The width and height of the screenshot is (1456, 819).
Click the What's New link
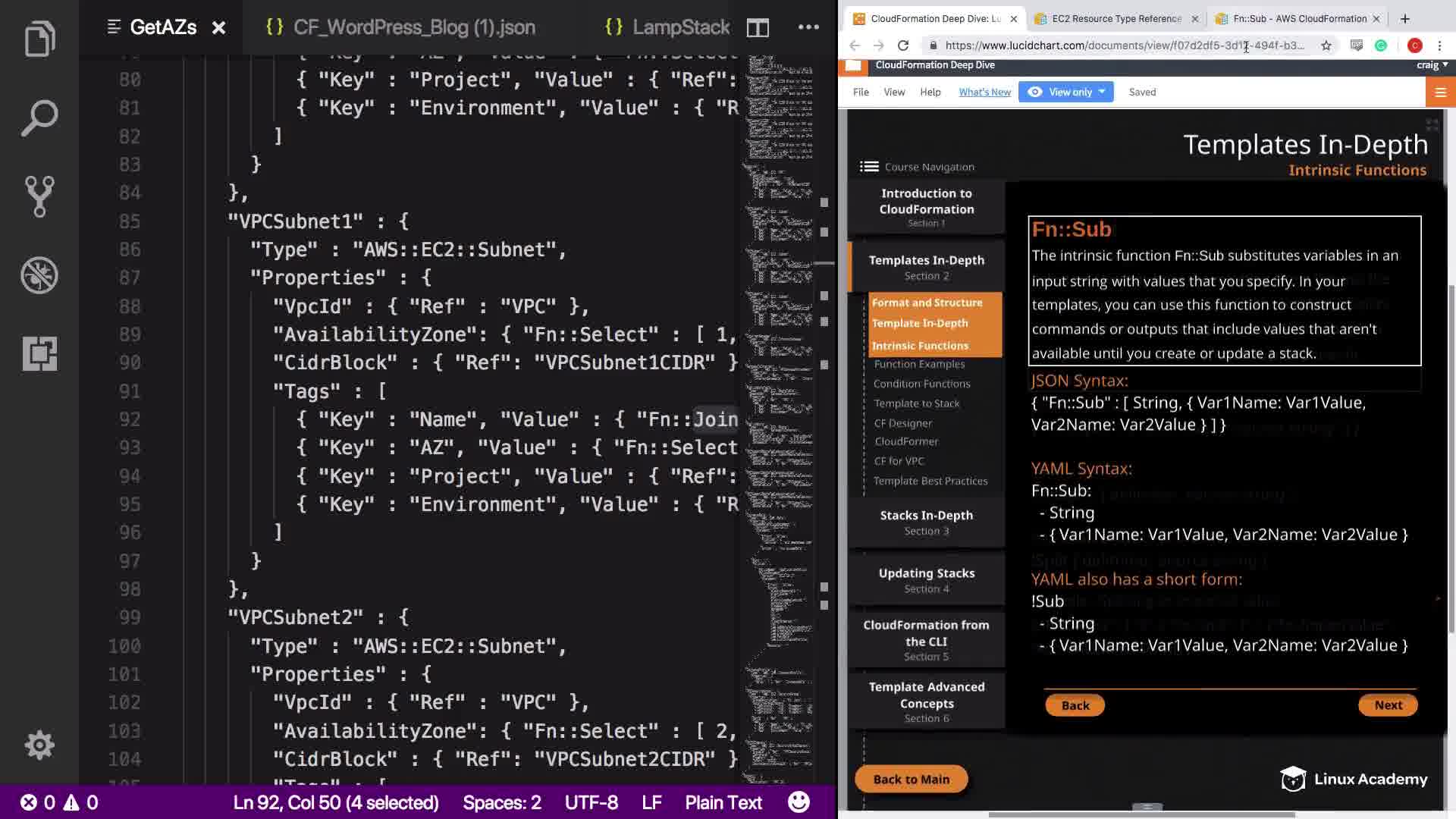click(984, 93)
